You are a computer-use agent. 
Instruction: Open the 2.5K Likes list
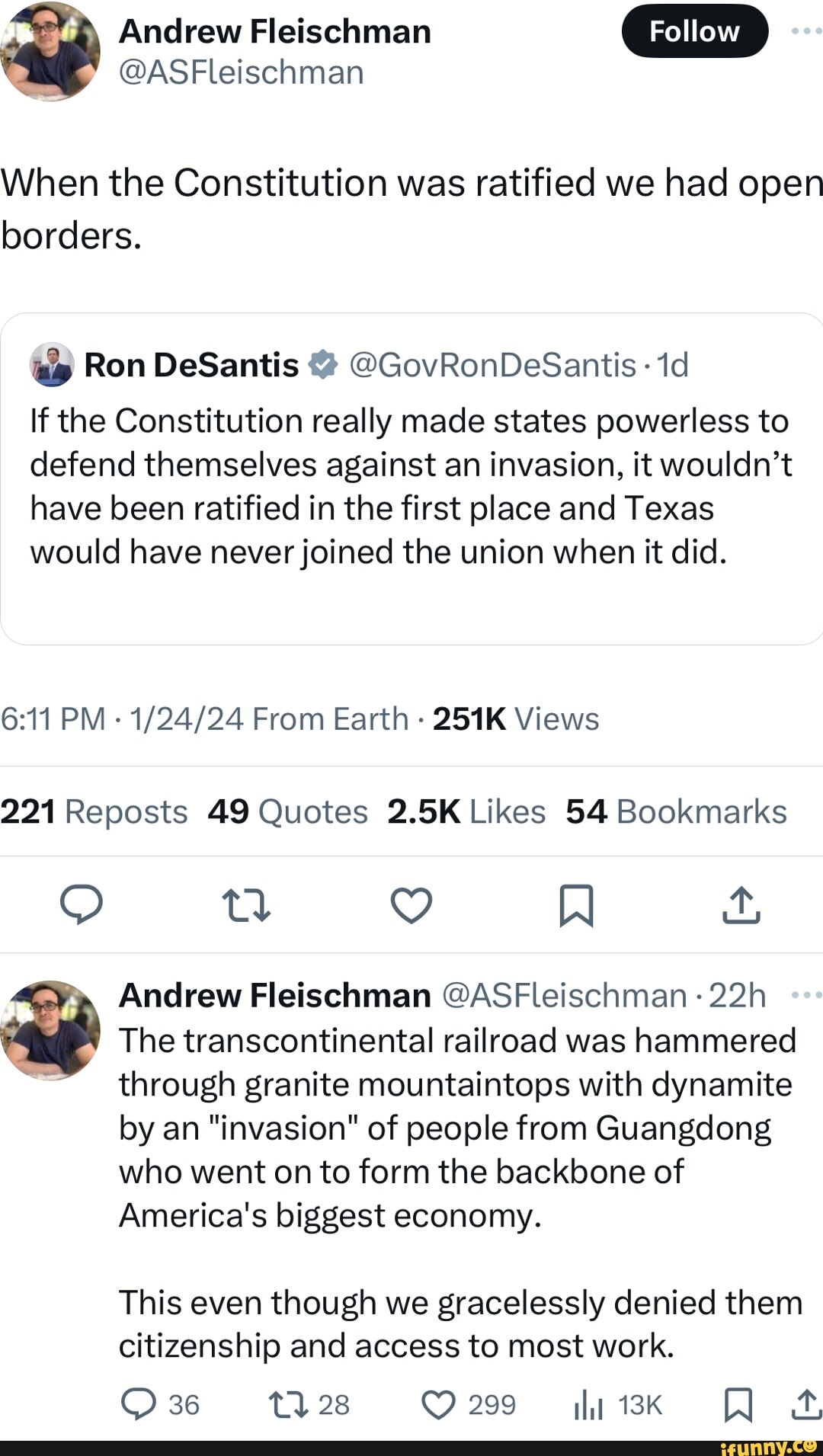(x=466, y=811)
